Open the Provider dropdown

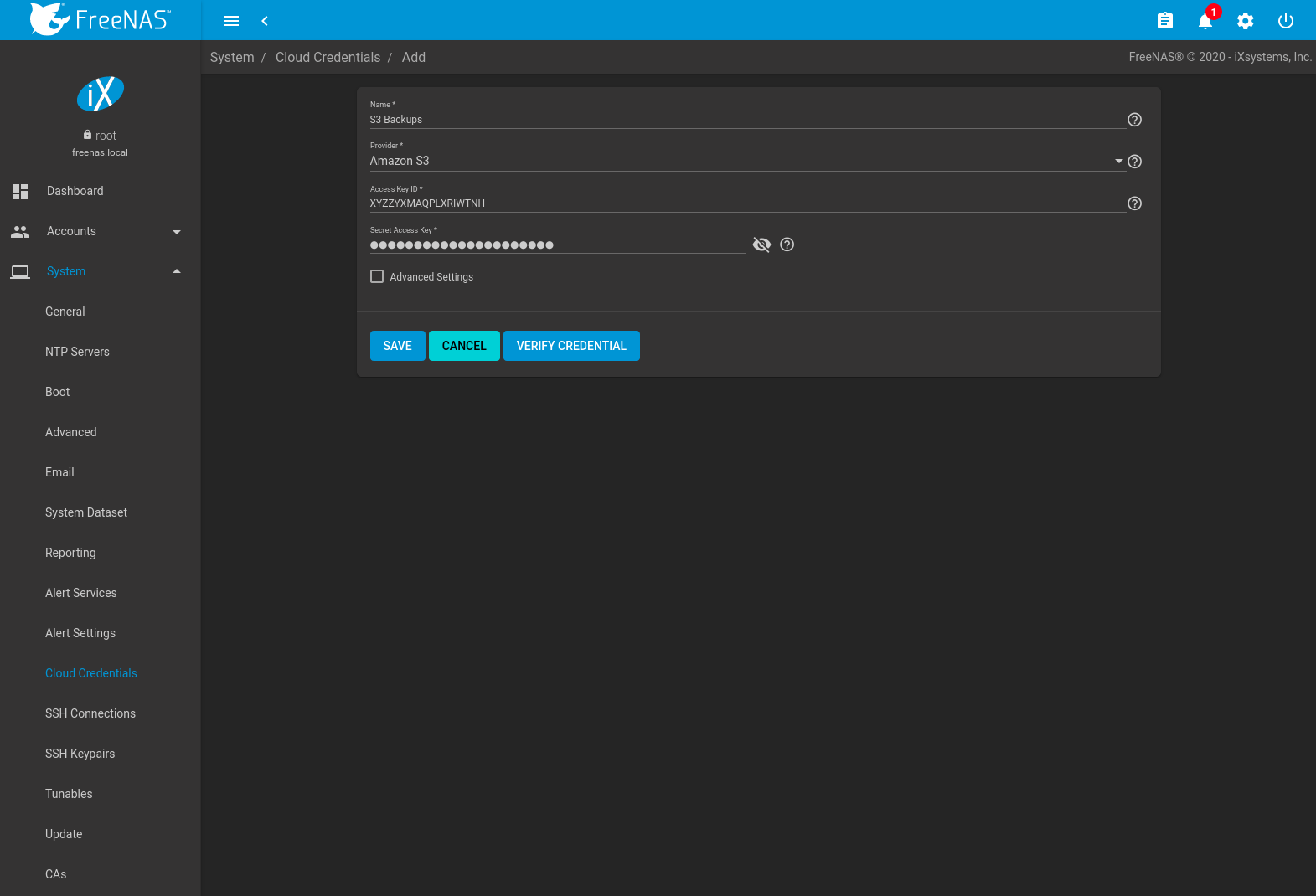(x=746, y=161)
